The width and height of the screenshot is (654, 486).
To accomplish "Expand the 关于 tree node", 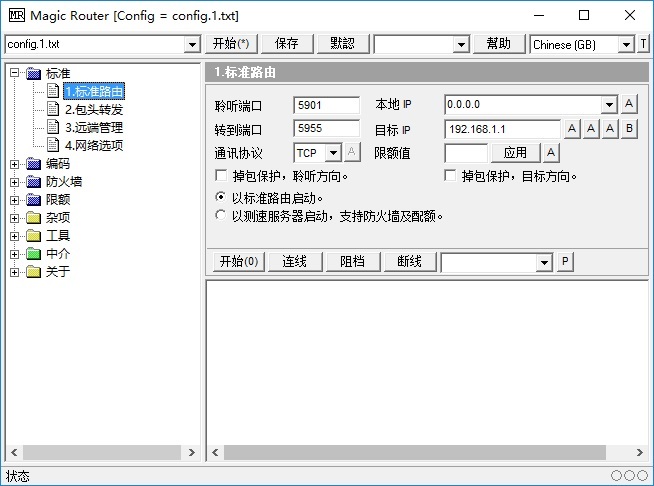I will [x=15, y=272].
